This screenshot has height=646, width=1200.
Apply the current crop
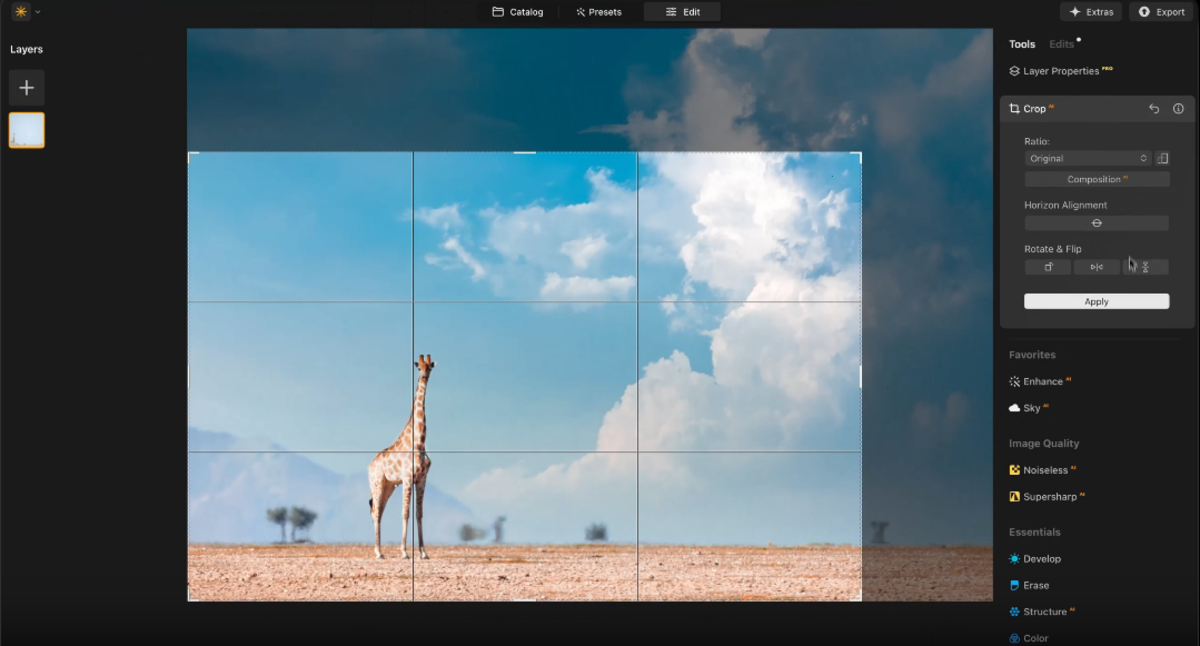click(1096, 301)
